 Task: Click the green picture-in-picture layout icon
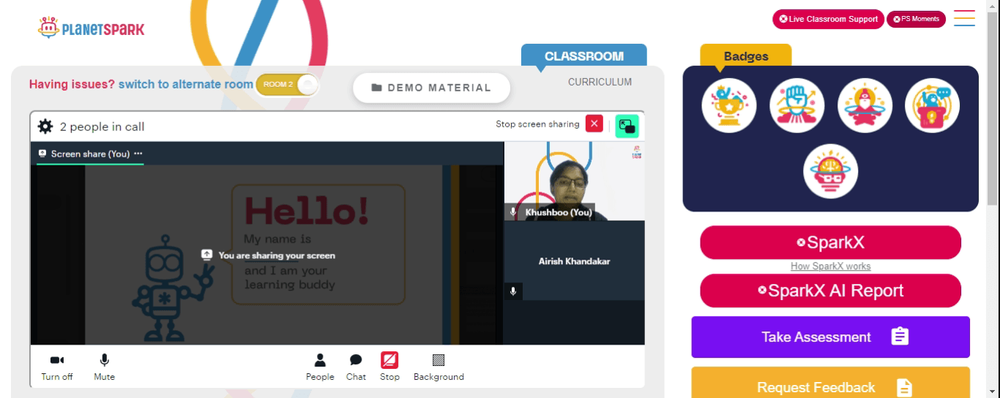coord(627,126)
